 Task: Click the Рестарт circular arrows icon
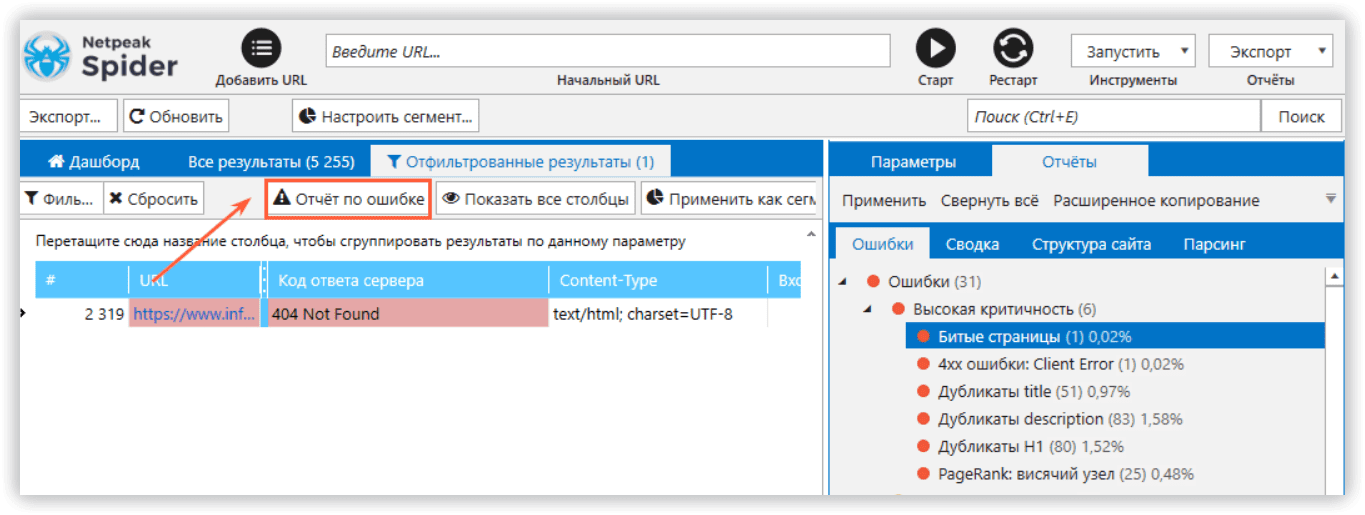[x=1012, y=48]
